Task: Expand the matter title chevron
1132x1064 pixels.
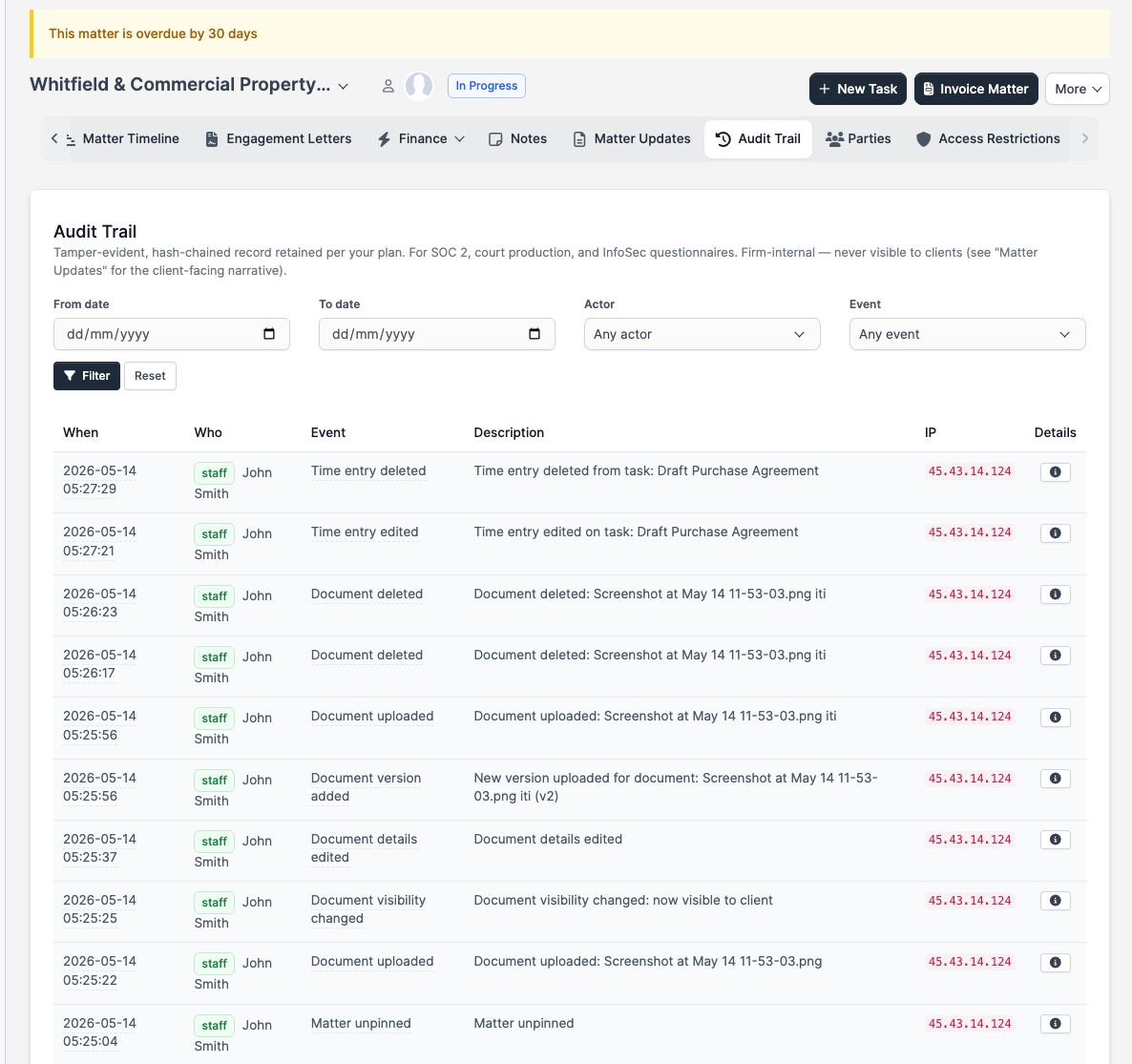Action: point(344,87)
